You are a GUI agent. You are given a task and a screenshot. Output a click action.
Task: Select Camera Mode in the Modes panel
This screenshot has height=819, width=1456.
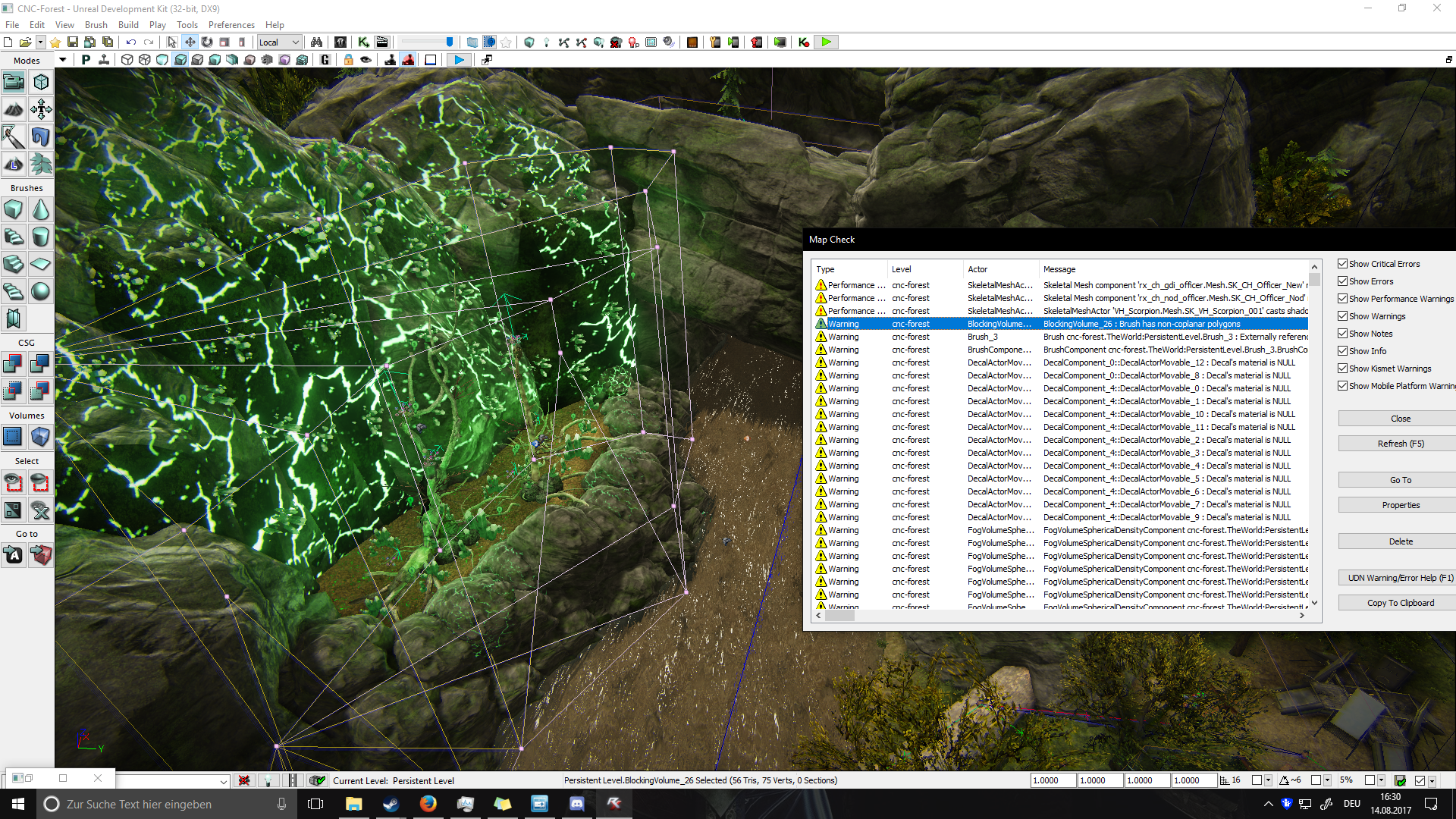click(x=14, y=82)
